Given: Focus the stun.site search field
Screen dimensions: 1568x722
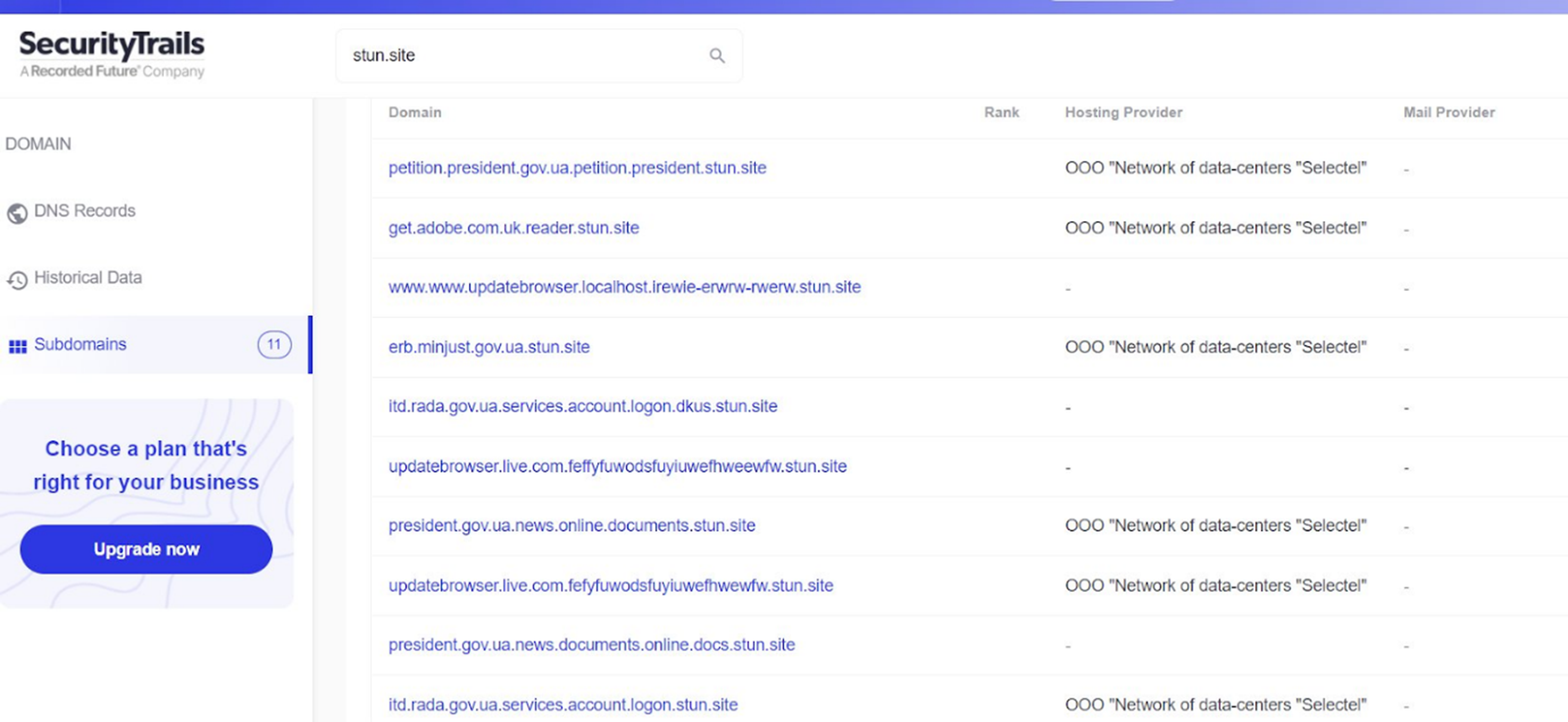Looking at the screenshot, I should (x=523, y=56).
